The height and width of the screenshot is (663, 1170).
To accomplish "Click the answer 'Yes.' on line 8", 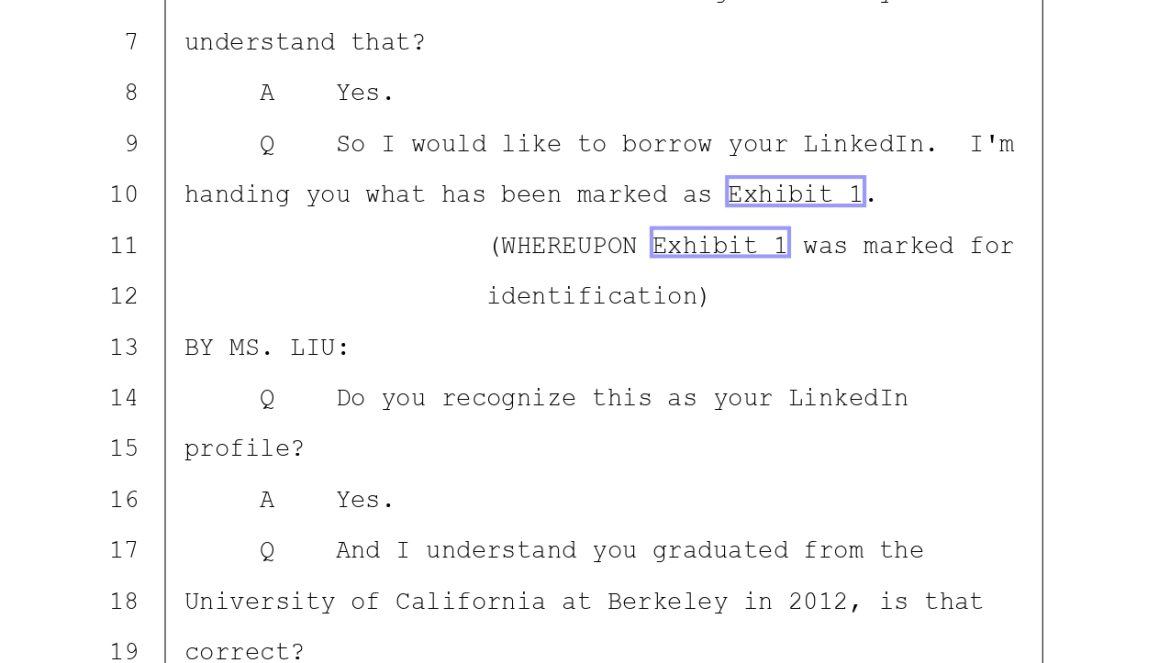I will [x=364, y=92].
